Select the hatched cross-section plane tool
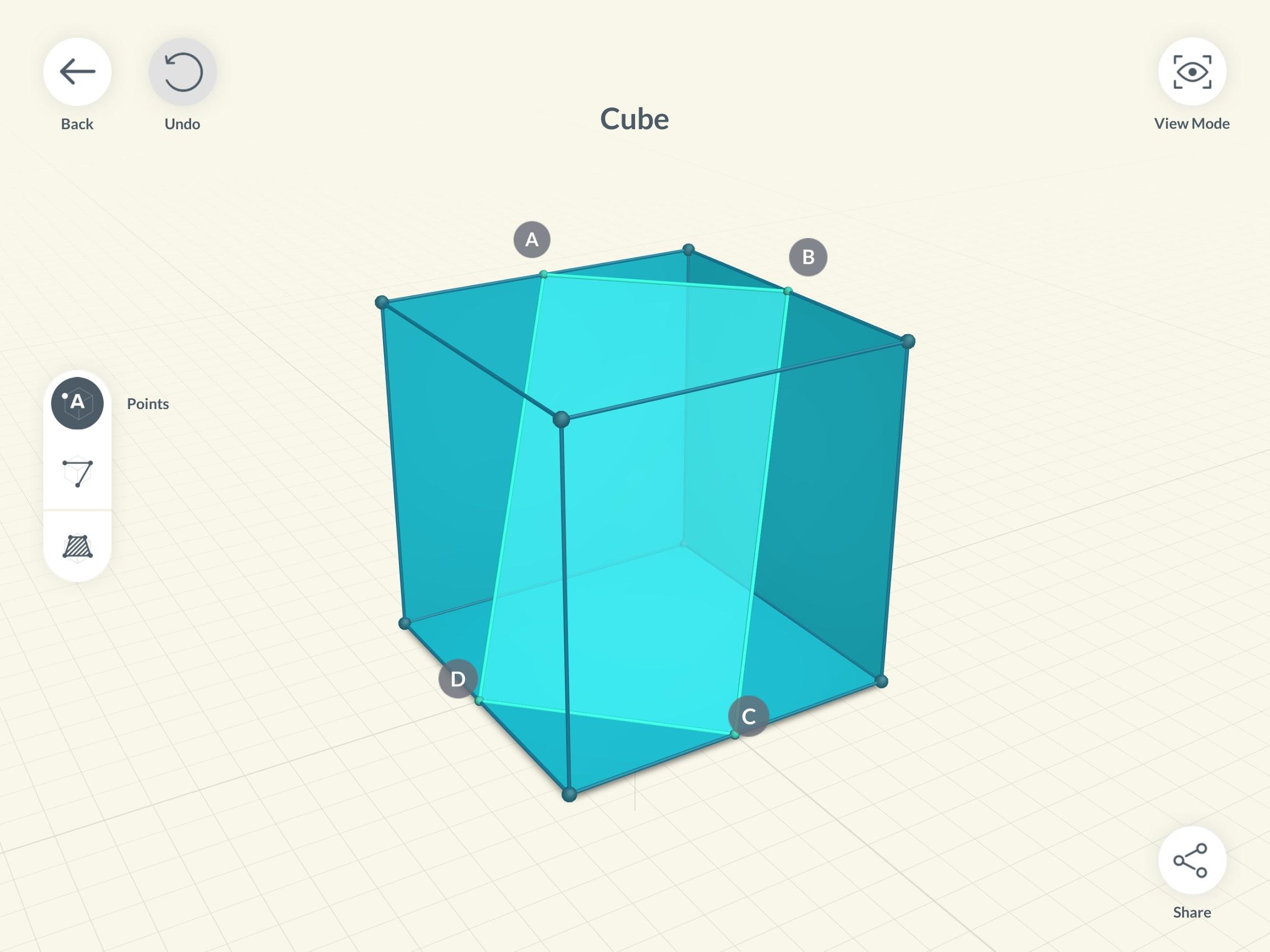This screenshot has width=1270, height=952. [78, 547]
